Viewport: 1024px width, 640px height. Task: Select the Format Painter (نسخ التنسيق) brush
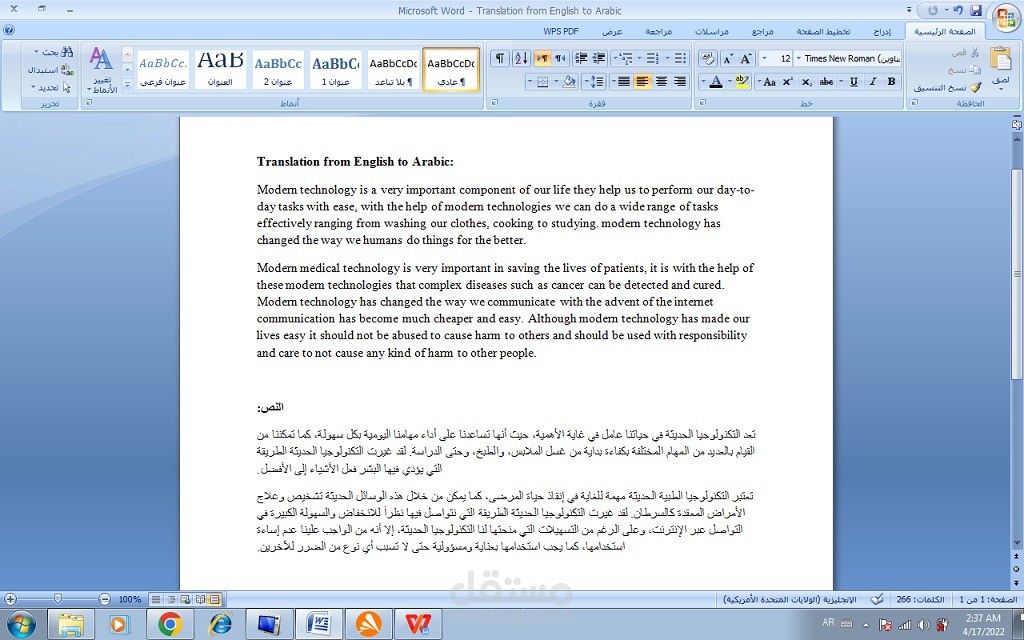coord(976,87)
